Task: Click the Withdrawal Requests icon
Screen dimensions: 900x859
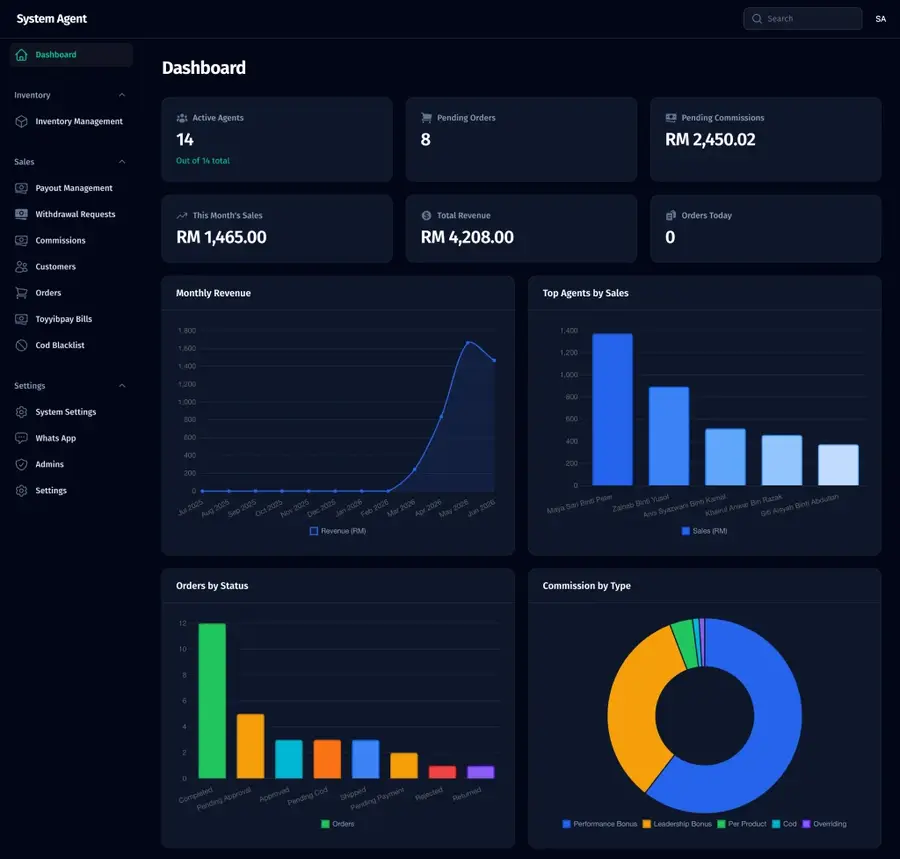Action: coord(21,214)
